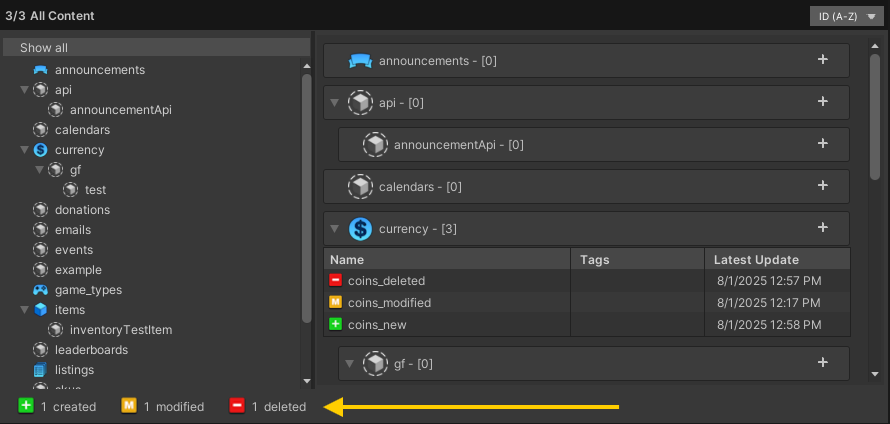The width and height of the screenshot is (890, 424).
Task: Click the red deleted icon beside coins_deleted
Action: [x=335, y=281]
